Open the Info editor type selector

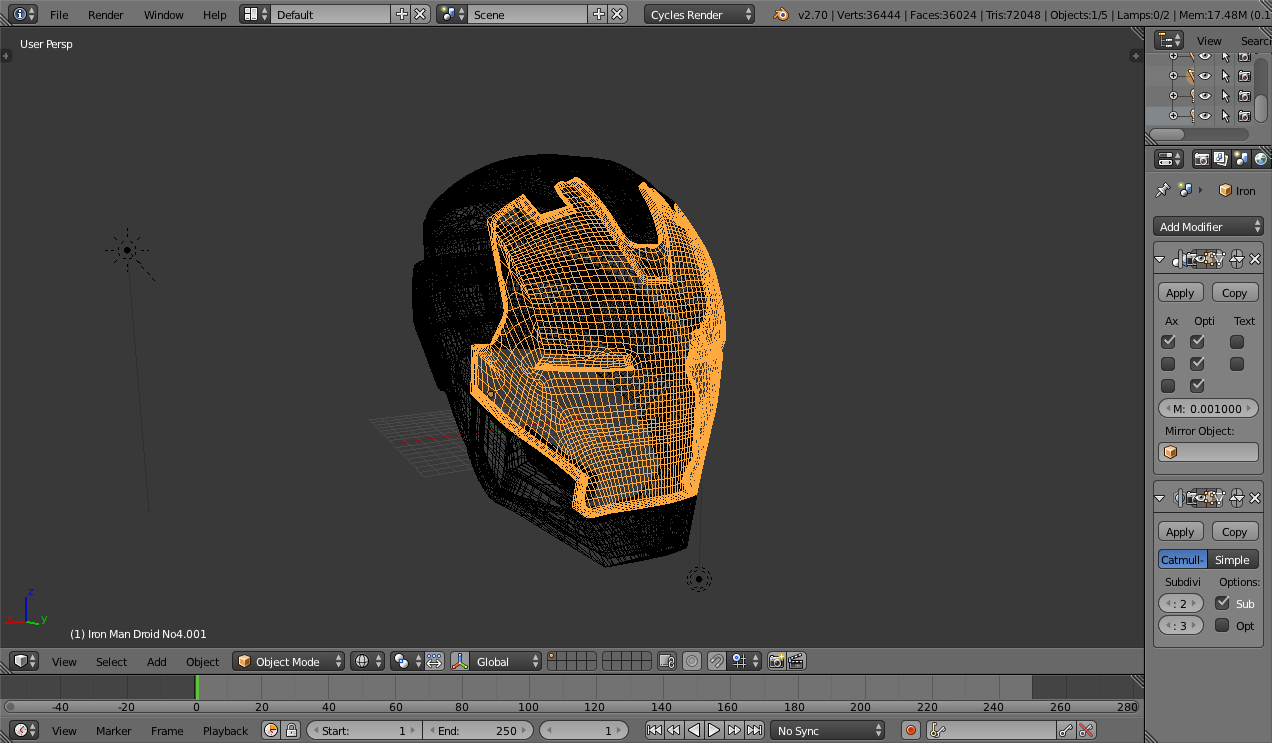pos(25,14)
